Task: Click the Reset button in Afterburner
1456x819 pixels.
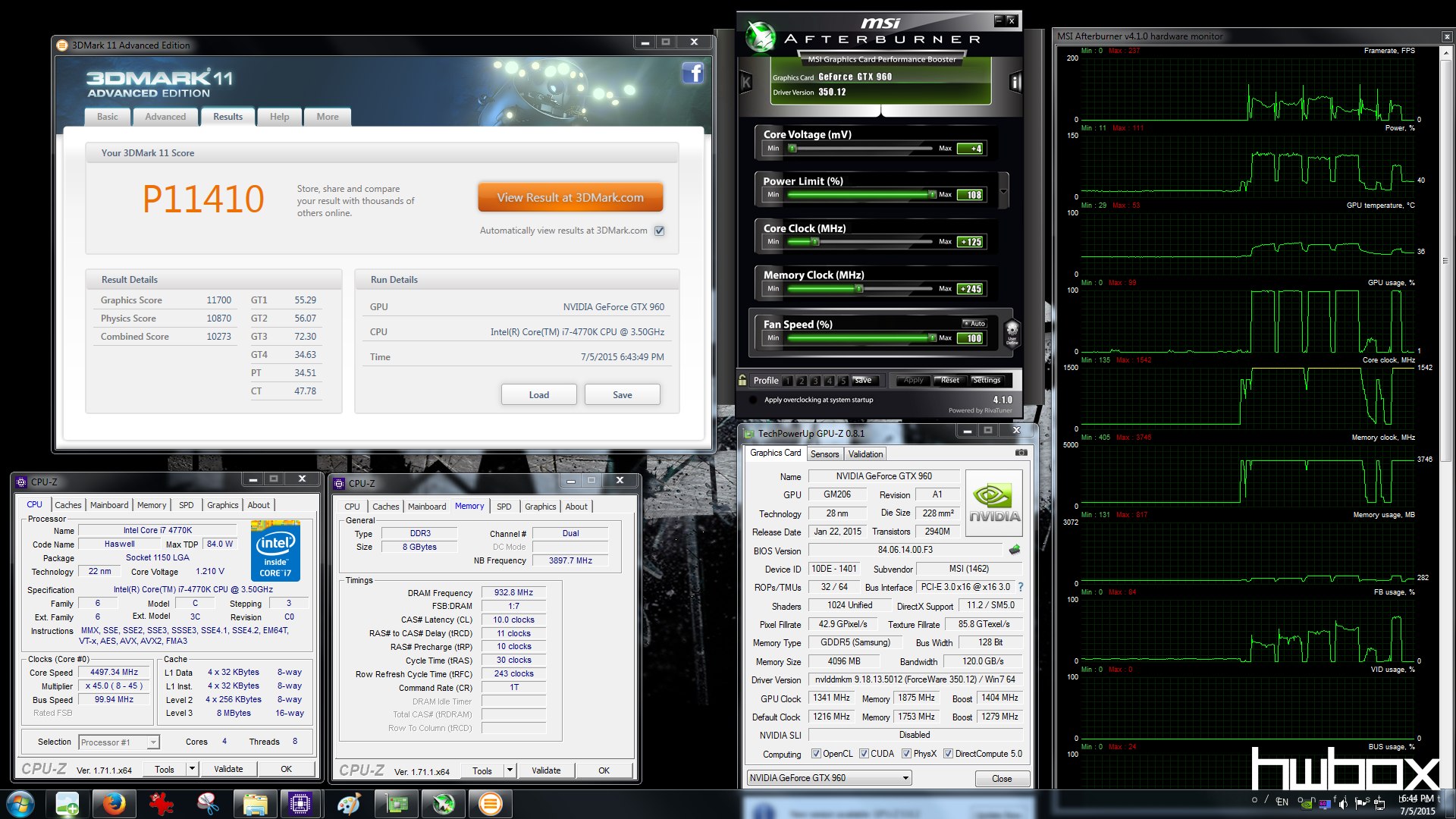Action: [x=945, y=379]
